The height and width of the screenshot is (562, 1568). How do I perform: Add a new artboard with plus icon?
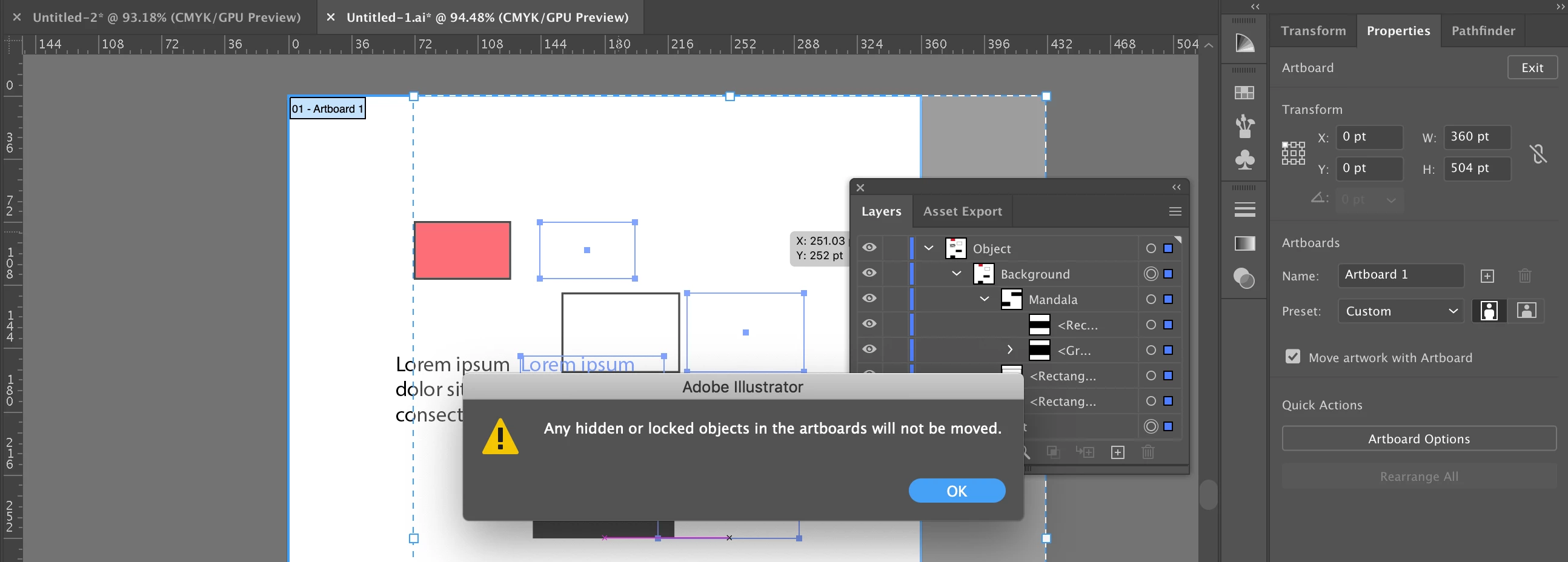(x=1487, y=276)
